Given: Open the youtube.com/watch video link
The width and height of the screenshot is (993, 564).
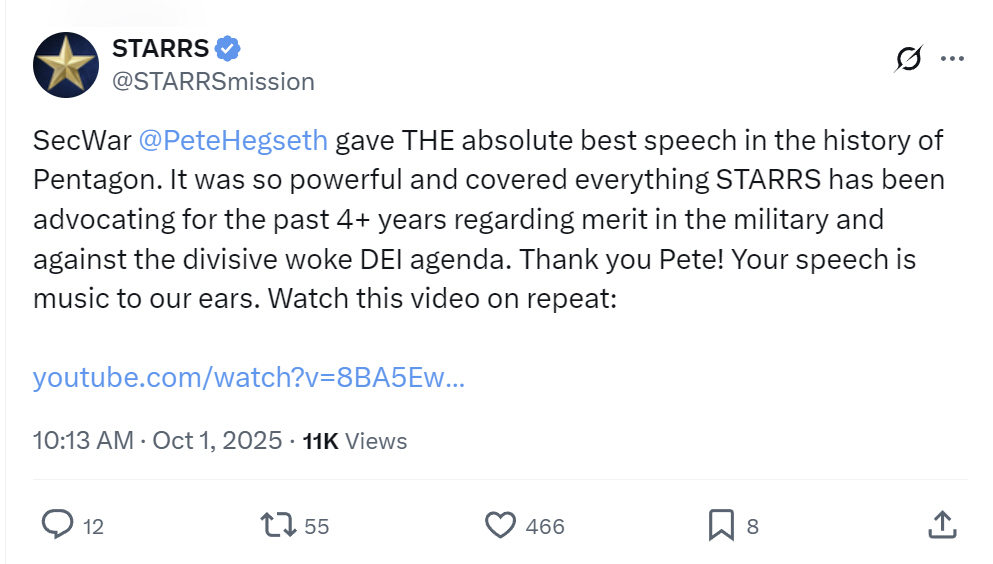Looking at the screenshot, I should pyautogui.click(x=248, y=377).
